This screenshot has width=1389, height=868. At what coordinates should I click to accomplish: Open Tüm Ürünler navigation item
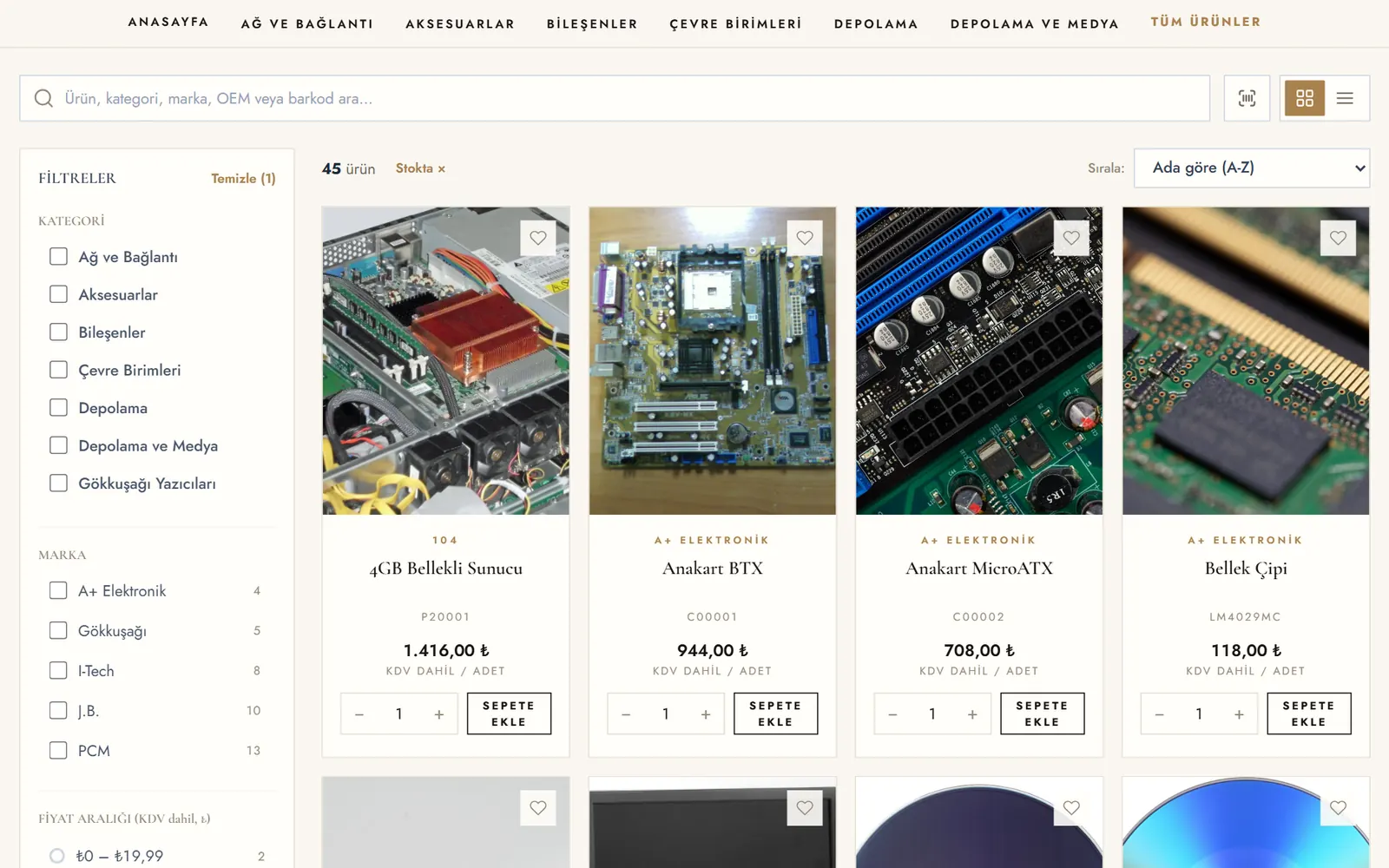point(1206,22)
